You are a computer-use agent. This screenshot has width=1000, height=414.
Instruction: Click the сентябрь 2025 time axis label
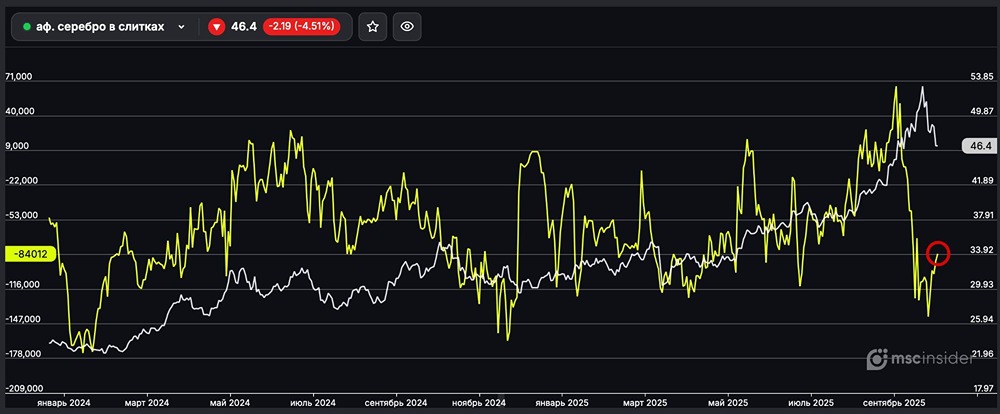tap(891, 402)
